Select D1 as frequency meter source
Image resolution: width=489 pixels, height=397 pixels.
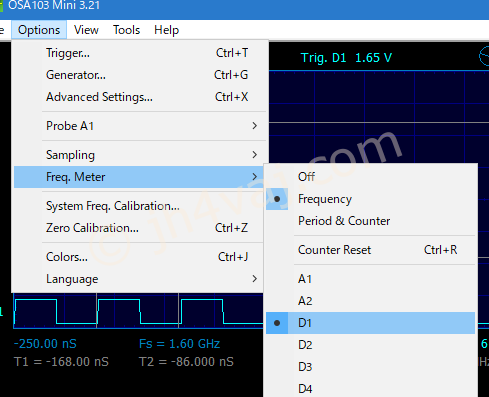[370, 323]
